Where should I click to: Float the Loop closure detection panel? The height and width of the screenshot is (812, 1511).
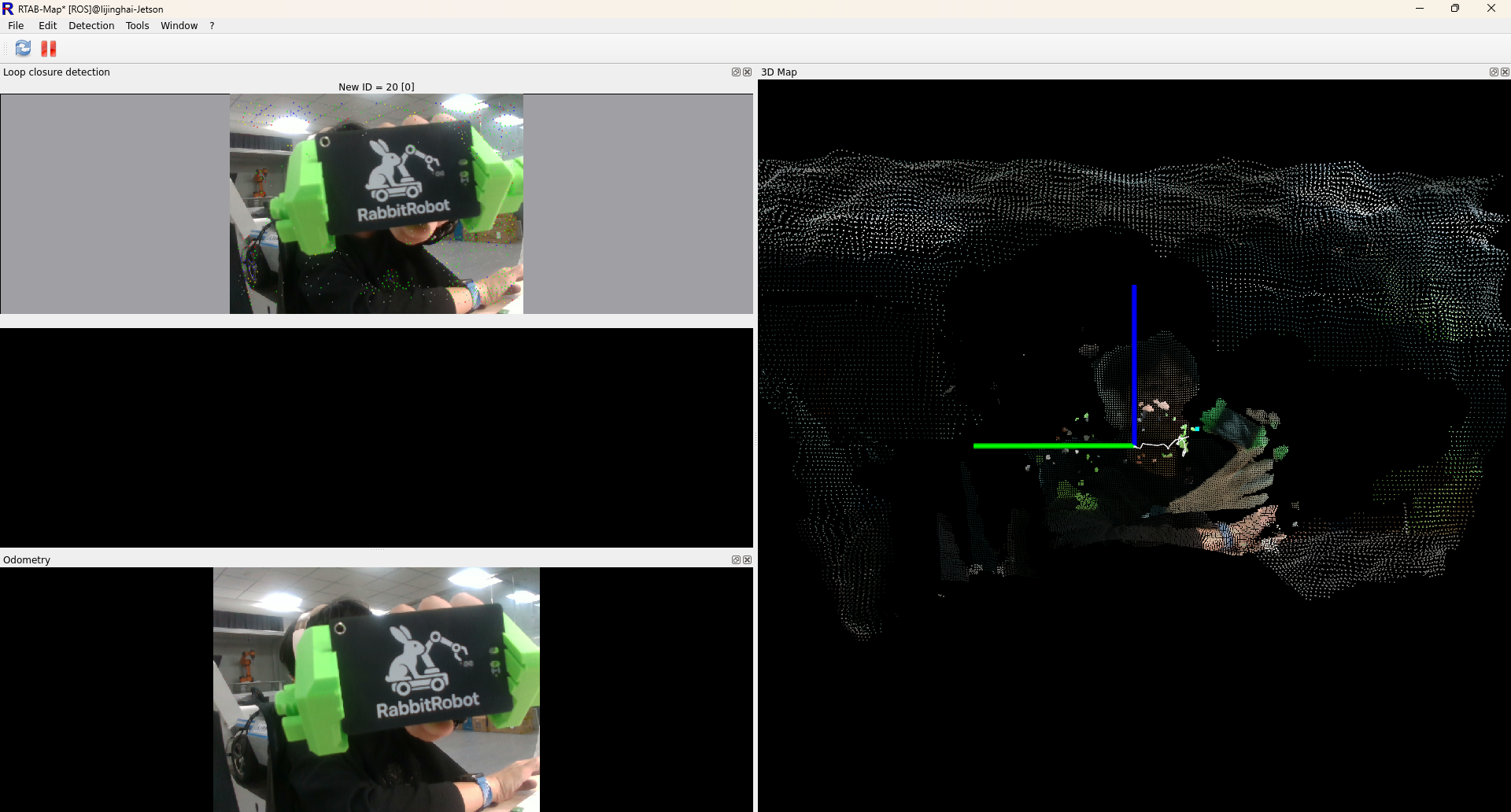[x=736, y=72]
